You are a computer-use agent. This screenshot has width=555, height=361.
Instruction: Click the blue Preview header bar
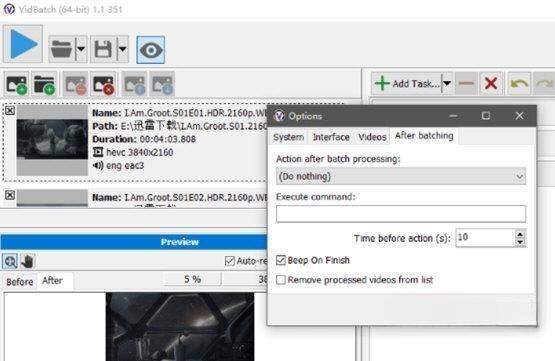134,242
